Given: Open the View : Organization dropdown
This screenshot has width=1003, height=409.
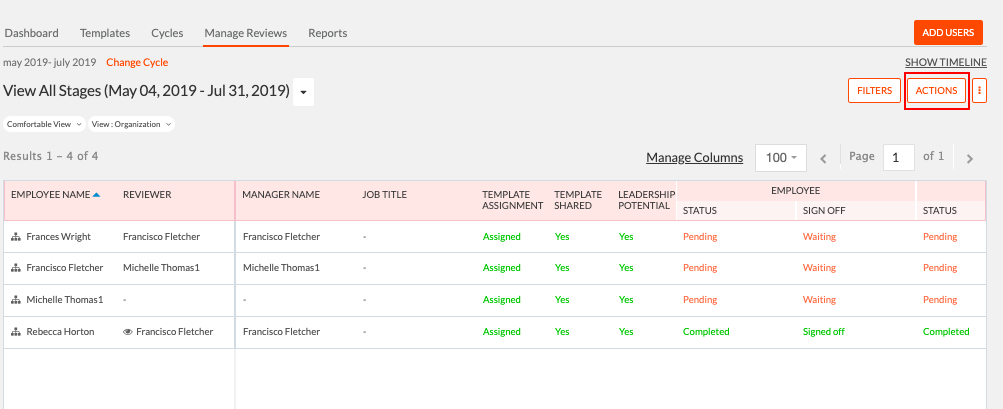Looking at the screenshot, I should [131, 124].
